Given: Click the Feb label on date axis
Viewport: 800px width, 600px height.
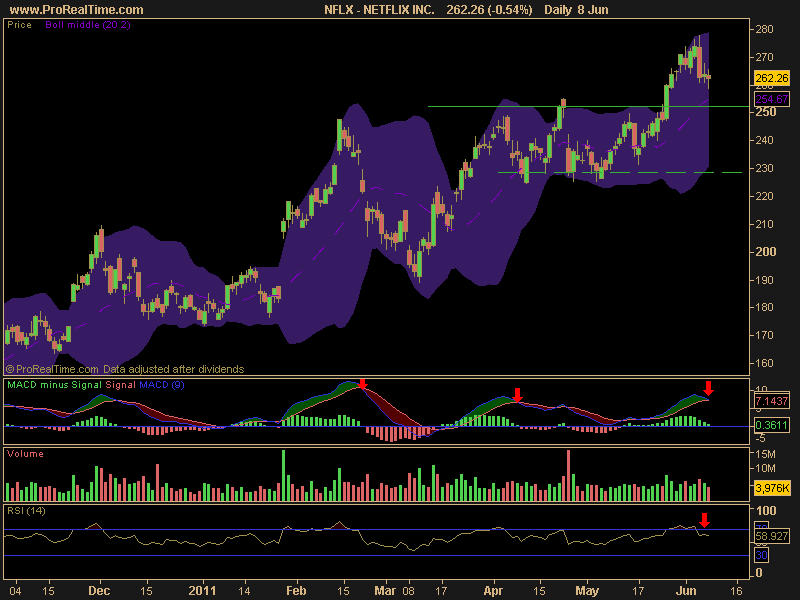Looking at the screenshot, I should [x=296, y=591].
